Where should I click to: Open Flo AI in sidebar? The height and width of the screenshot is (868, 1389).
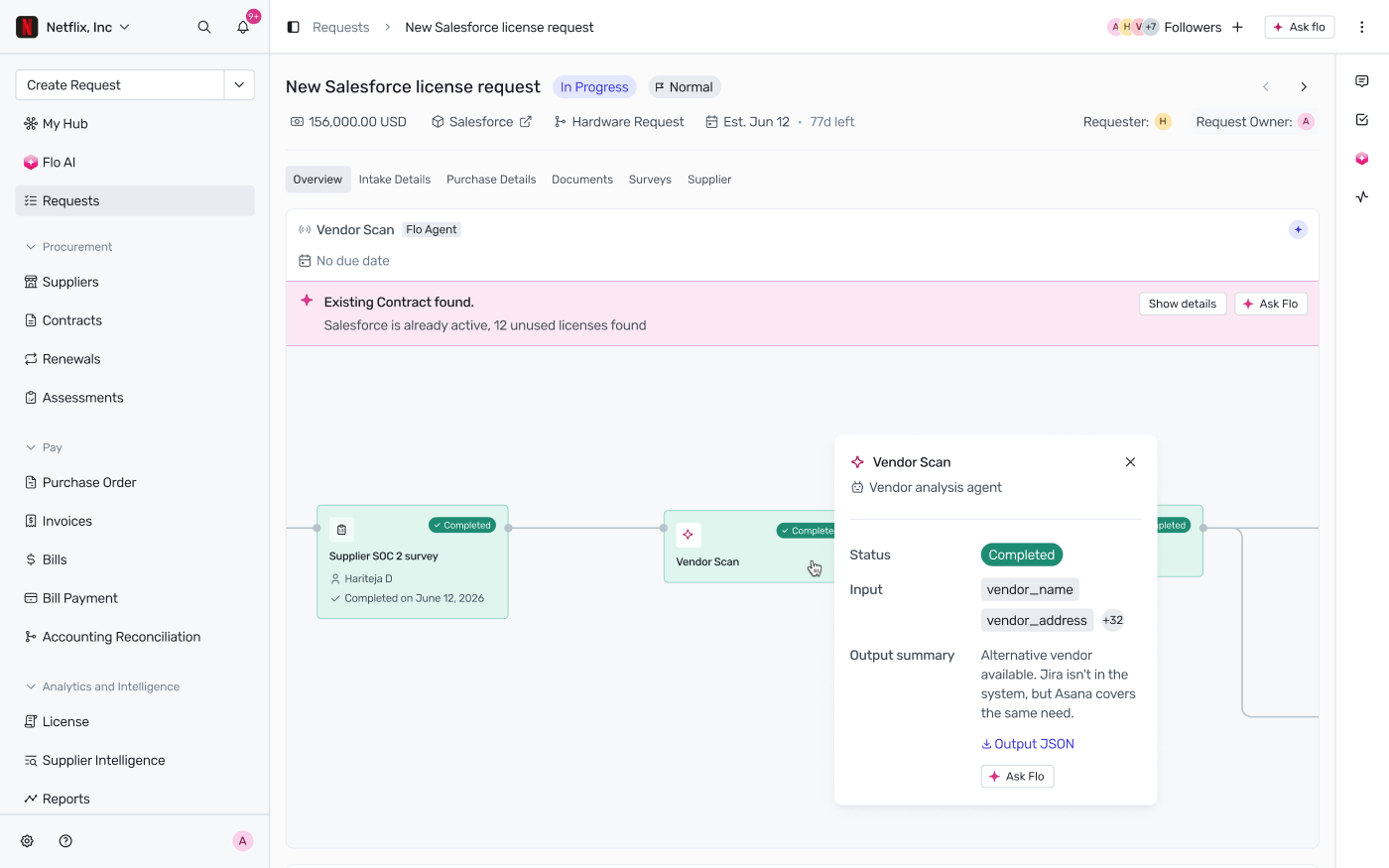(x=135, y=163)
